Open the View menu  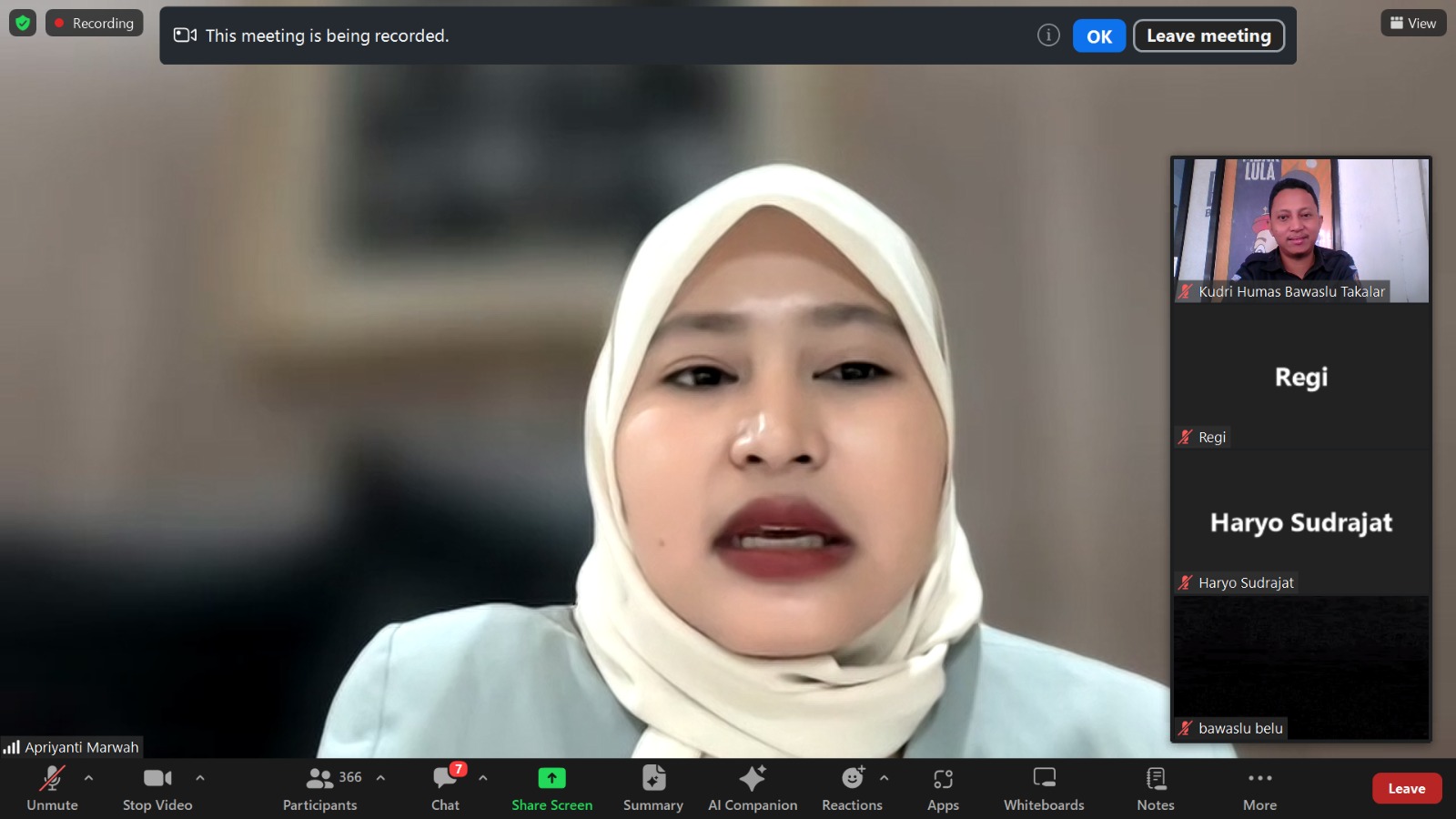[1412, 23]
